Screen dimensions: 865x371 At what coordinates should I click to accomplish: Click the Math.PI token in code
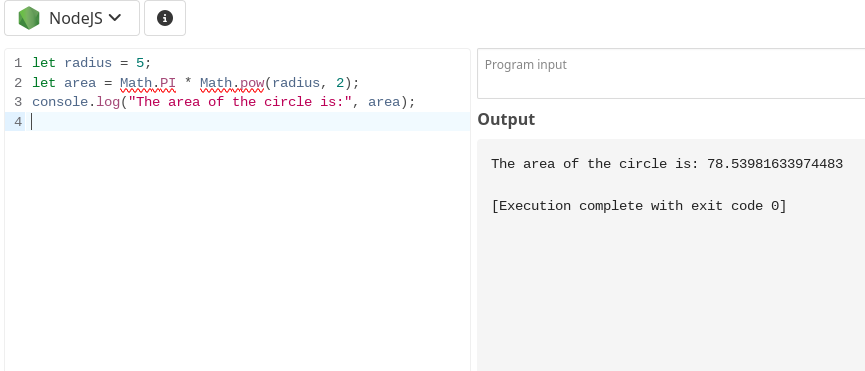coord(148,83)
